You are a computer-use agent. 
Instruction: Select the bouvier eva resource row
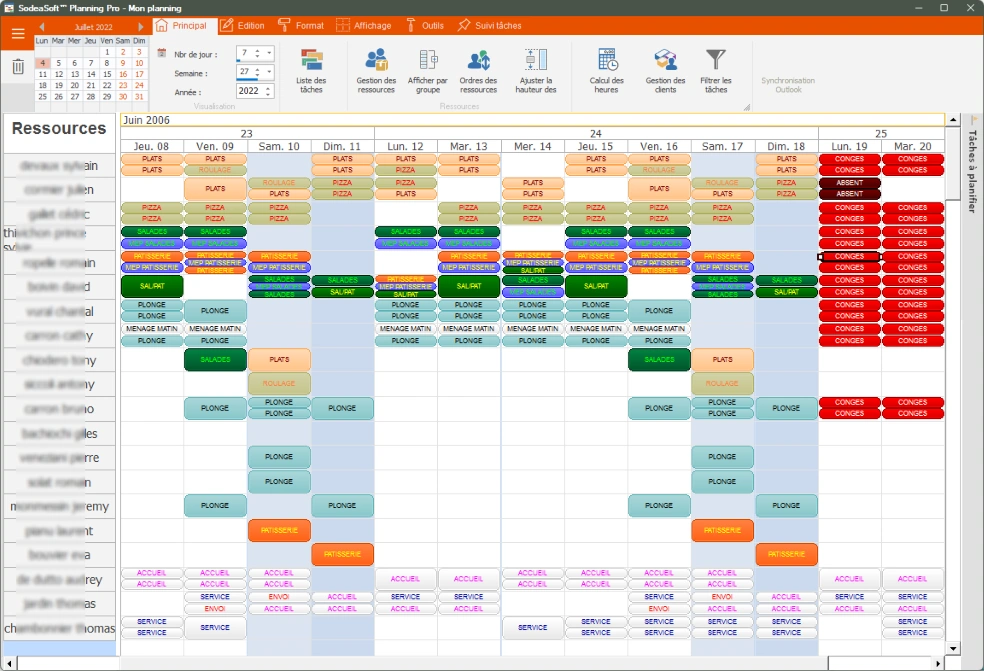click(60, 555)
